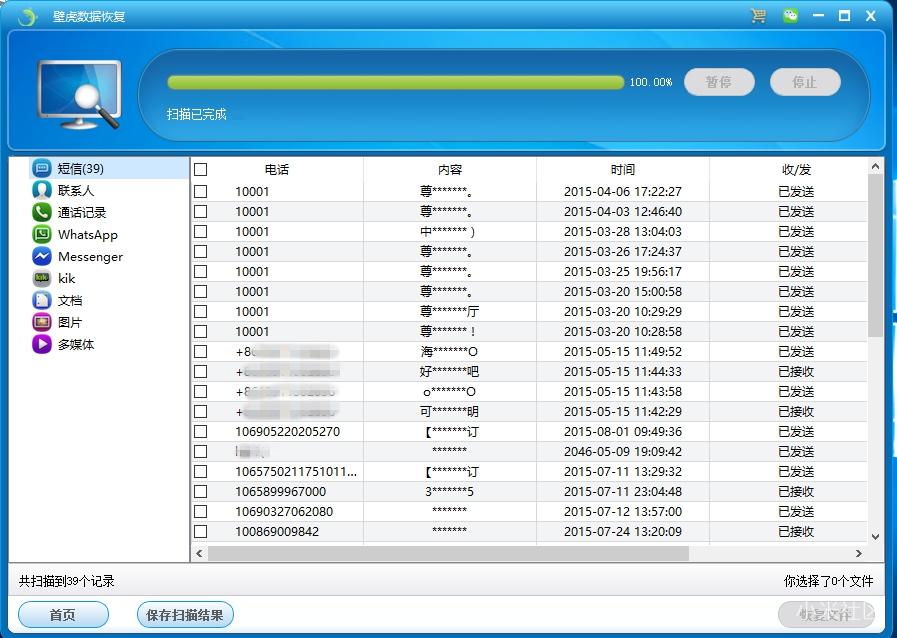Click the 恢复文件 recover files button
897x638 pixels.
(x=826, y=615)
